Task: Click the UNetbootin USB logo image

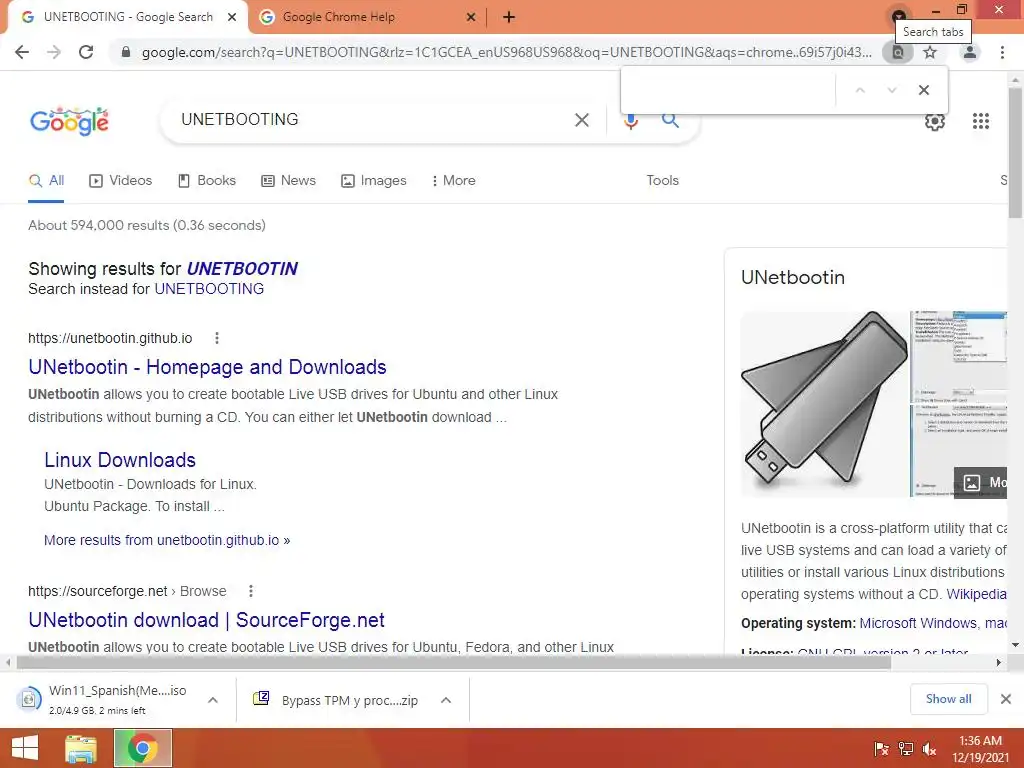Action: (824, 403)
